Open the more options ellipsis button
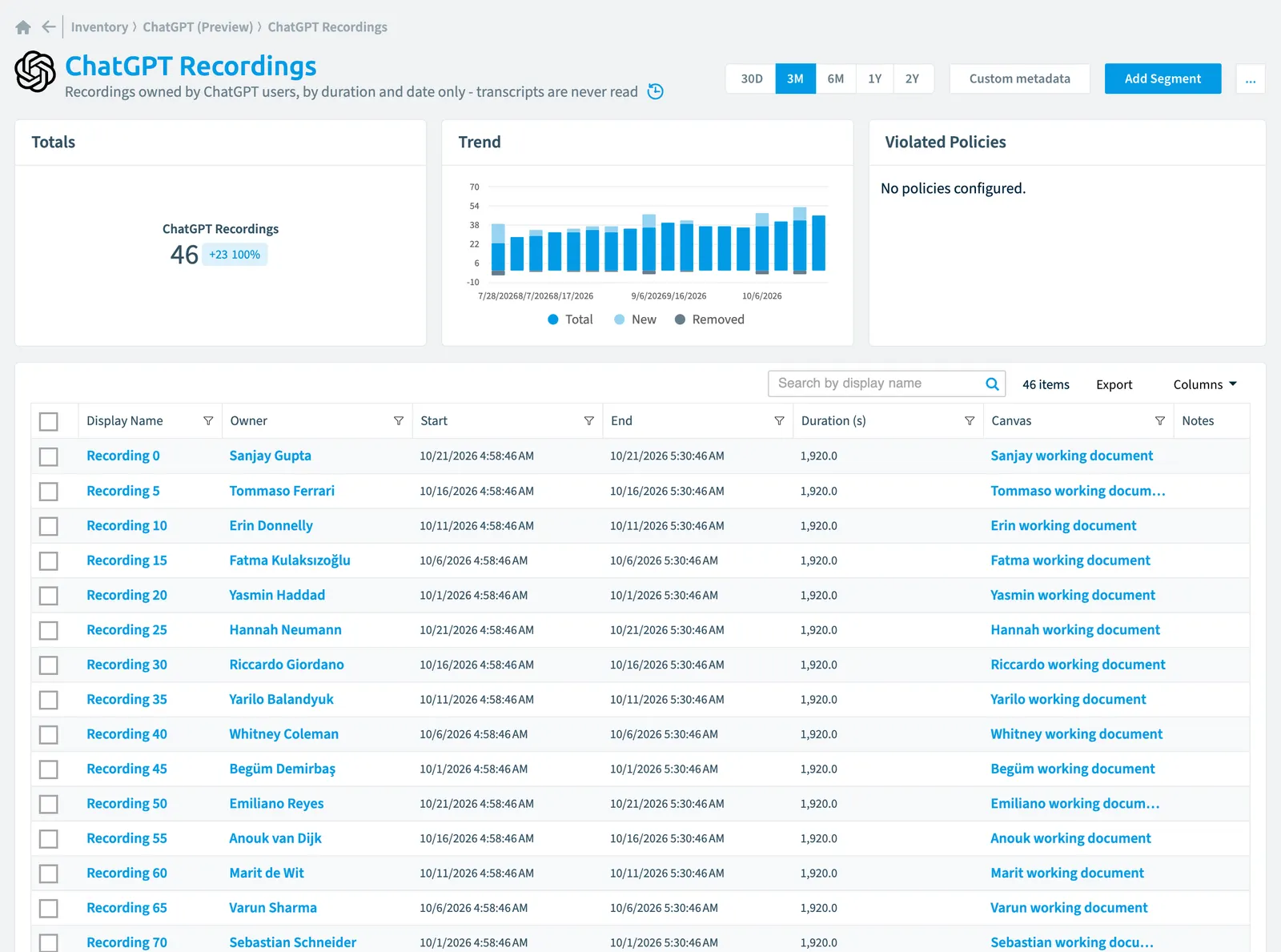Screen dimensions: 1281x952 1251,78
